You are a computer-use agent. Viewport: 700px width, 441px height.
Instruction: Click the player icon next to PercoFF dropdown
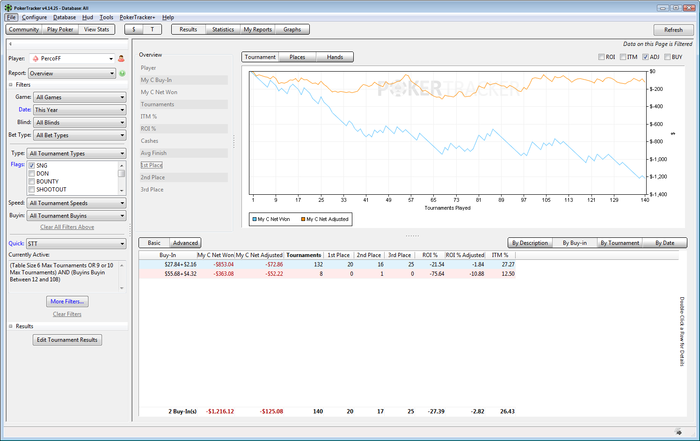(121, 58)
